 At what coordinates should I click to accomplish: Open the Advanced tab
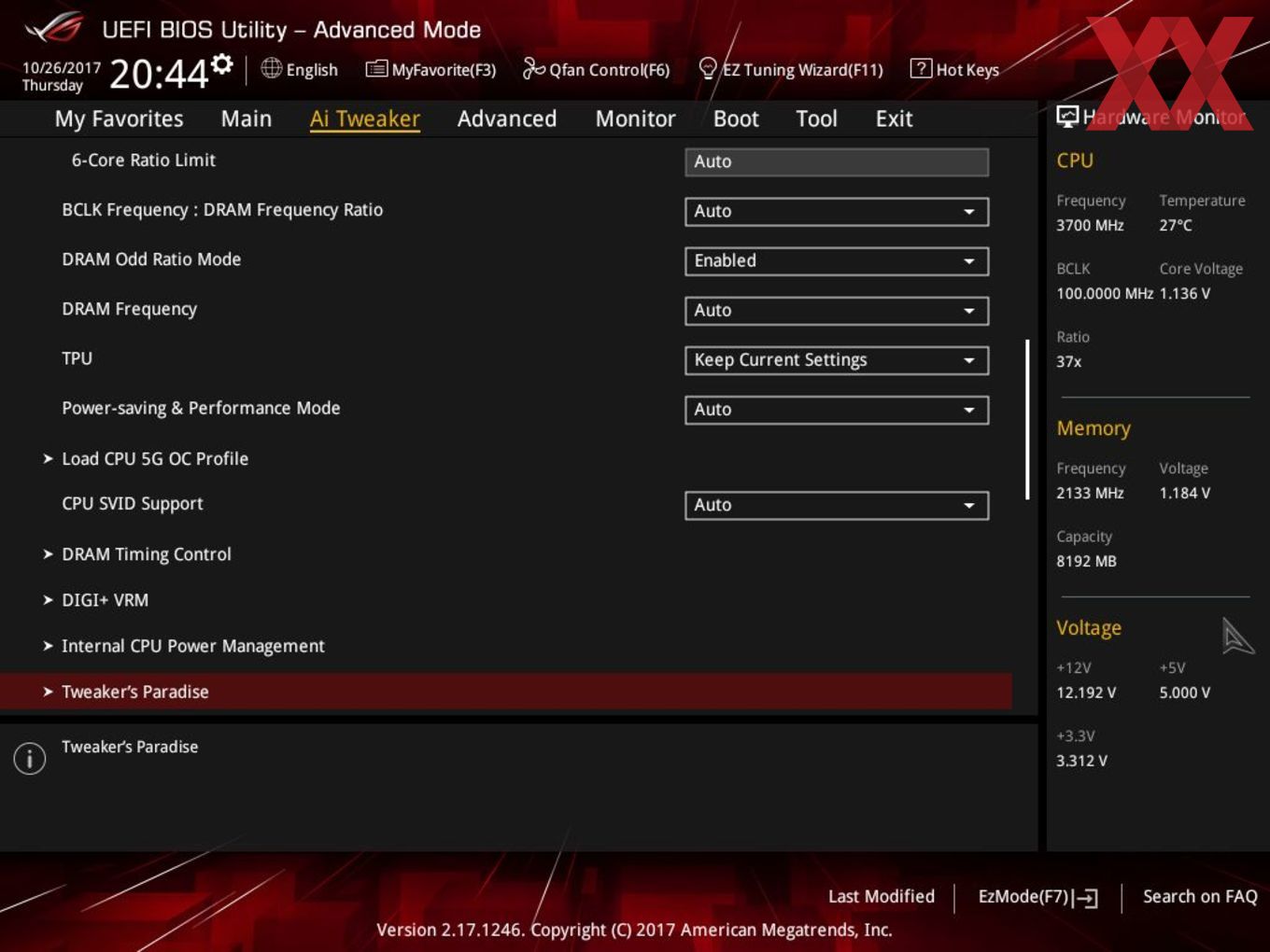507,119
